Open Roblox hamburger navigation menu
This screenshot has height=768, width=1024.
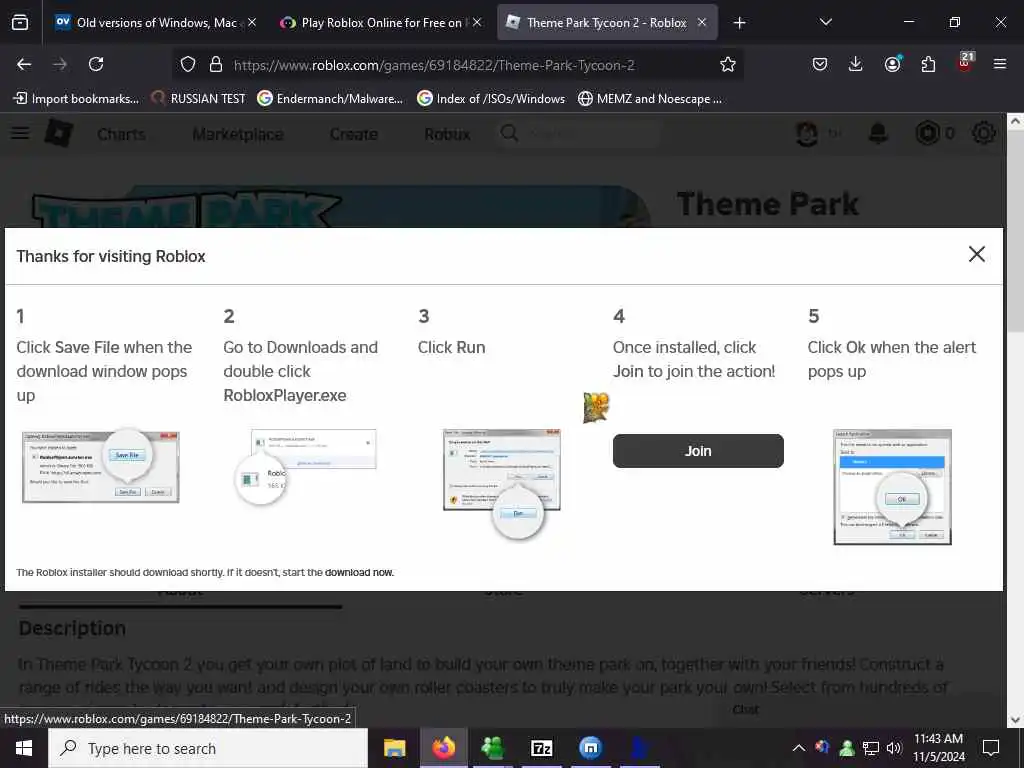20,133
